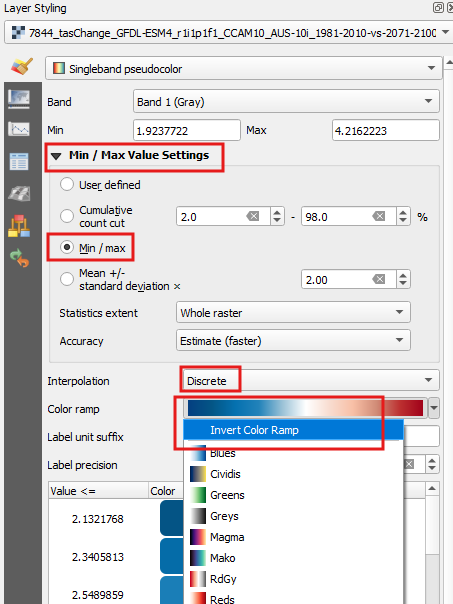Pick the Mako color ramp
This screenshot has height=604, width=453.
[x=293, y=558]
